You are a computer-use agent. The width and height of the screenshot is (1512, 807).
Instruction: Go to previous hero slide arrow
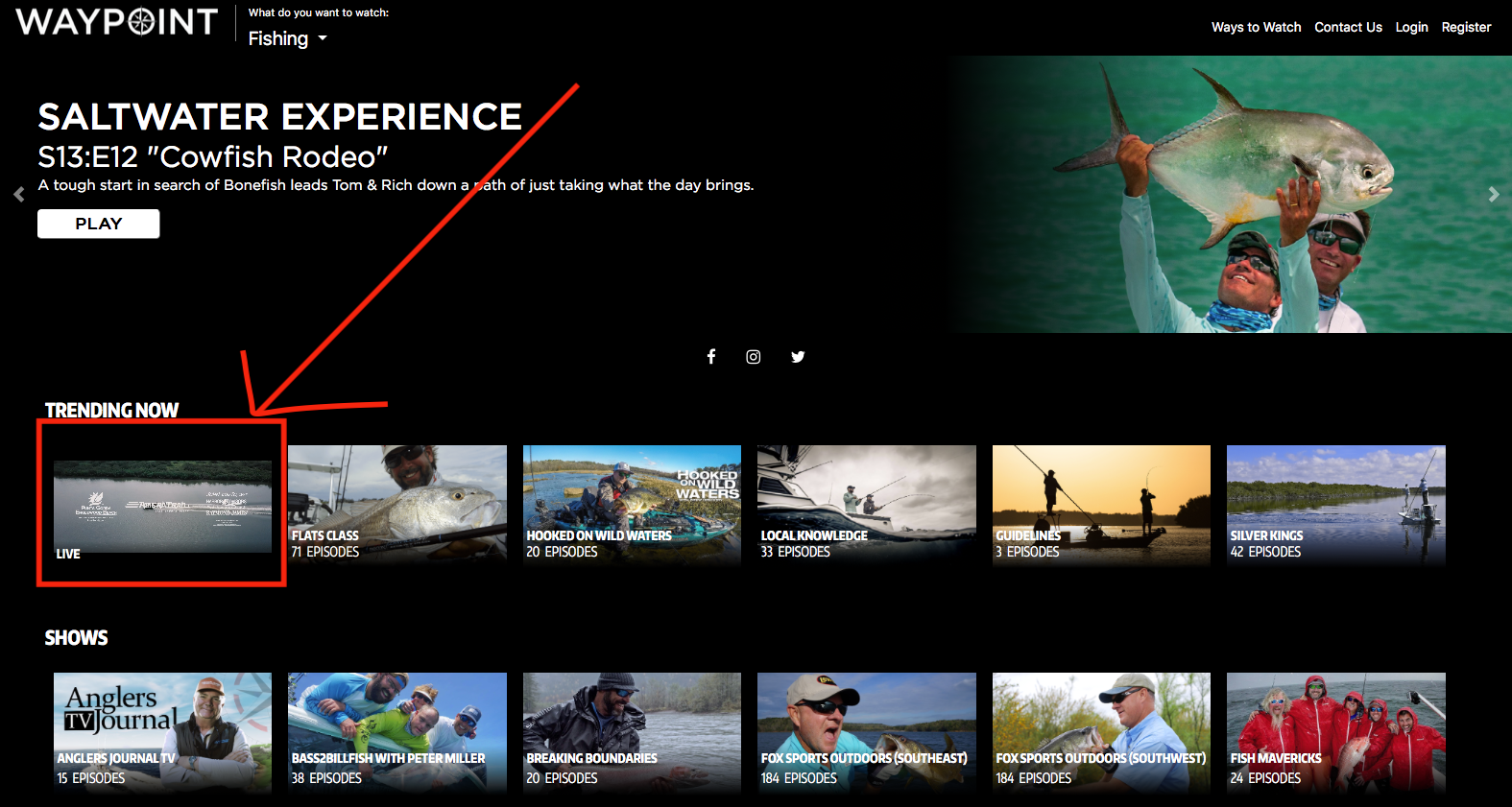point(18,194)
